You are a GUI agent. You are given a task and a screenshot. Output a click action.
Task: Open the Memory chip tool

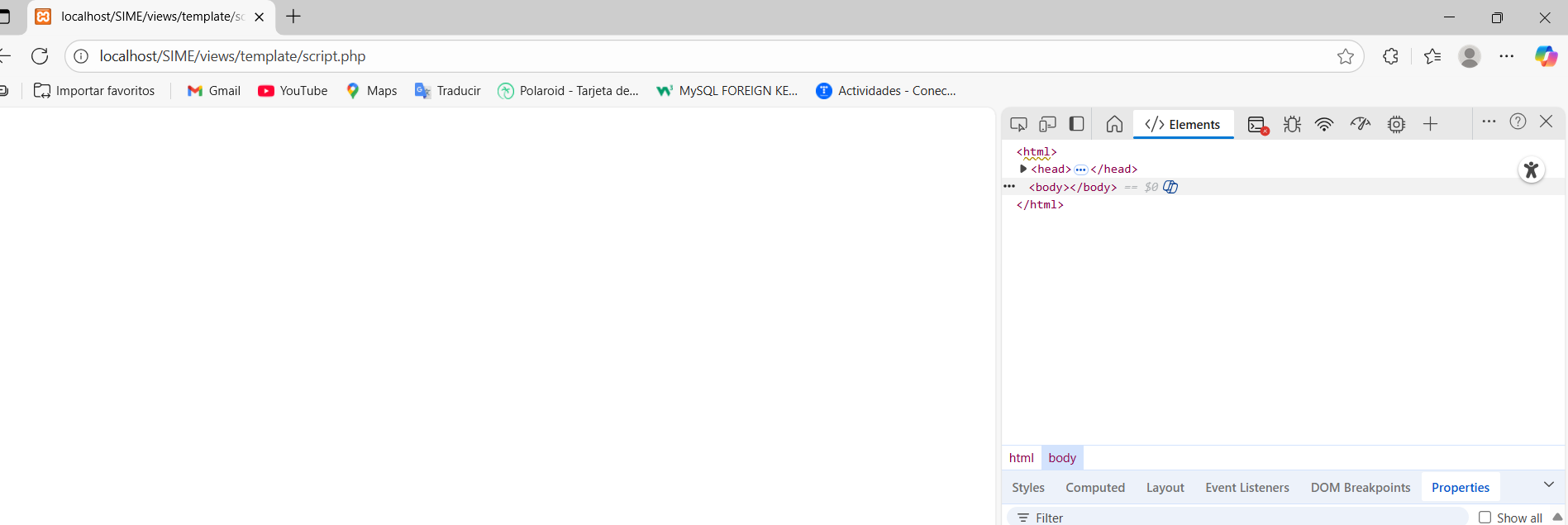(1396, 124)
